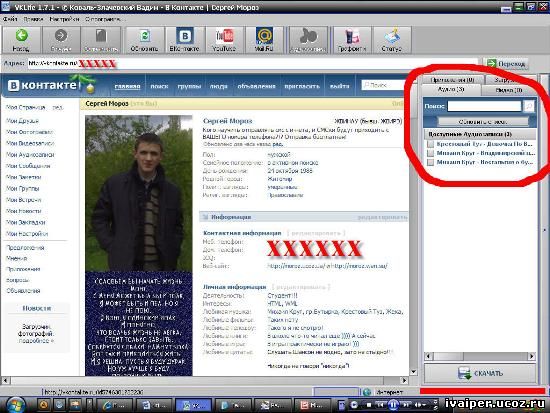The height and width of the screenshot is (413, 550).
Task: Click the Forward arrow toolbar icon
Action: [x=61, y=40]
